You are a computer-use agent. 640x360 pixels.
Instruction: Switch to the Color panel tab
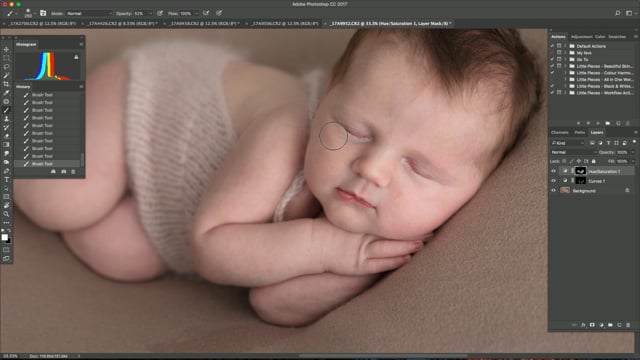tap(600, 37)
